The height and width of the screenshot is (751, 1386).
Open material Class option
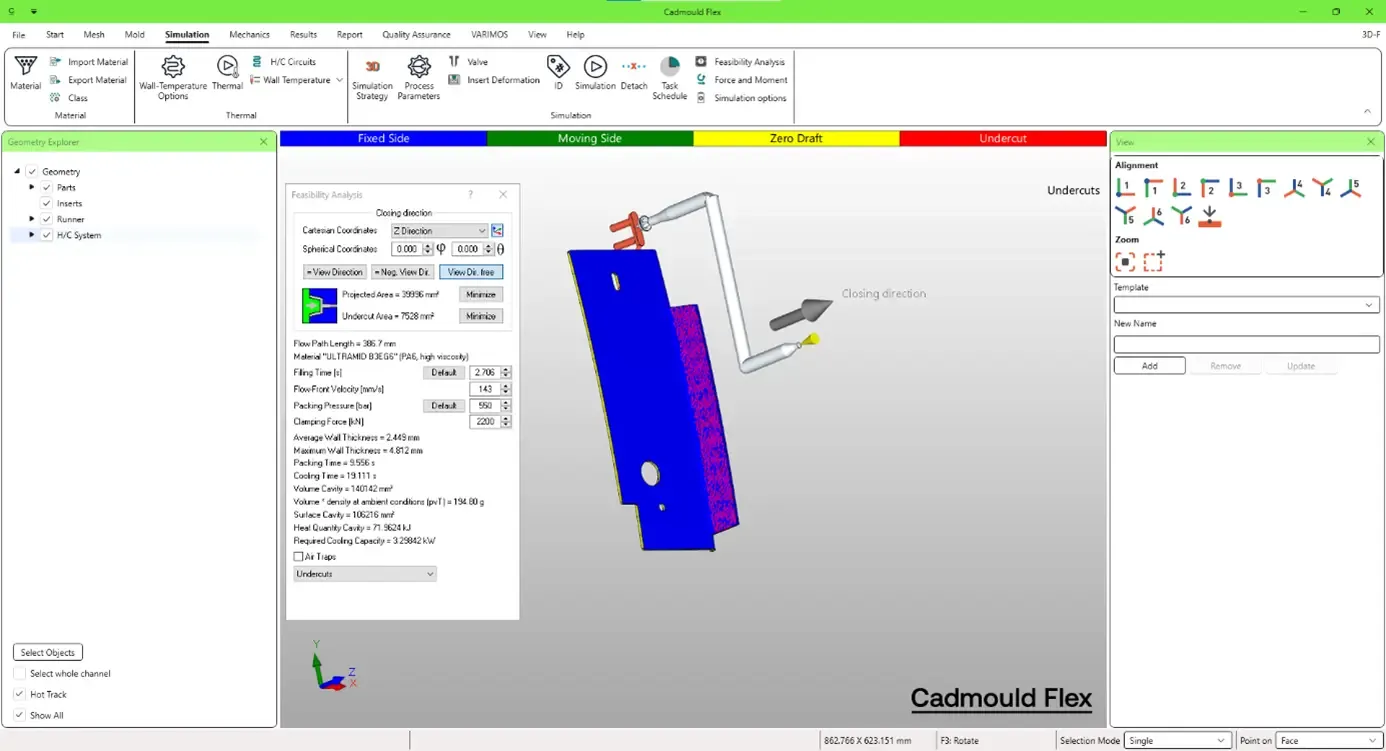tap(69, 98)
